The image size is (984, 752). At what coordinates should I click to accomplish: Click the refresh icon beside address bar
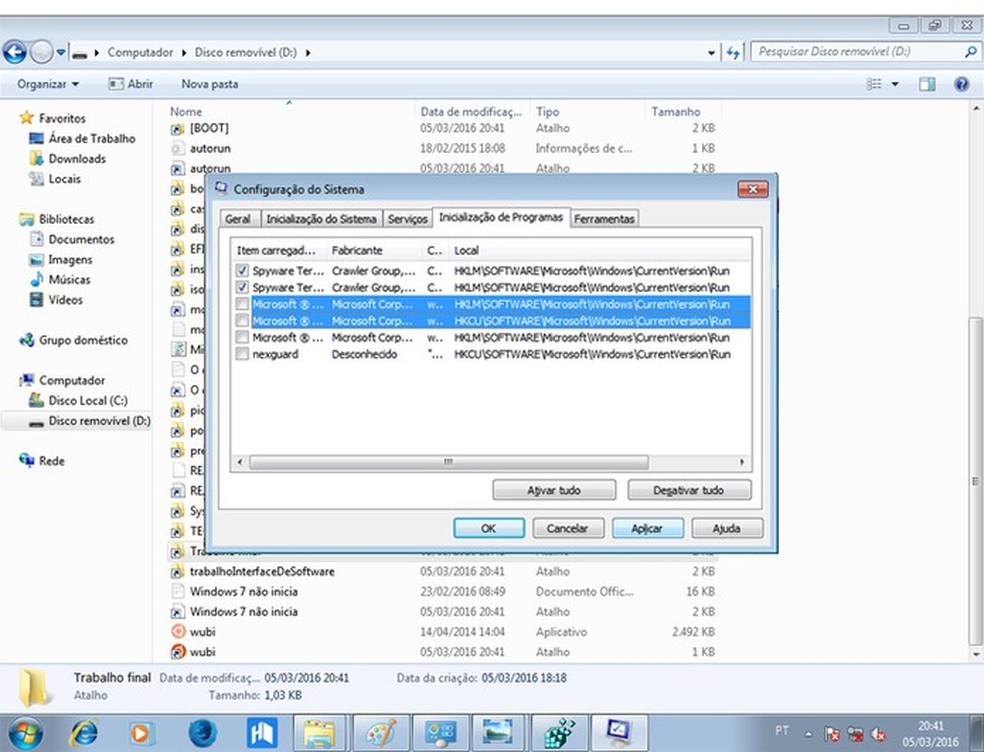(733, 52)
